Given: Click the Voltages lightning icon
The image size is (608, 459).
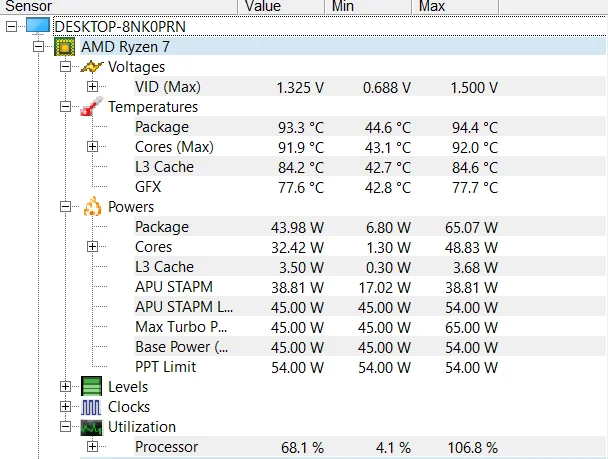Looking at the screenshot, I should (92, 67).
